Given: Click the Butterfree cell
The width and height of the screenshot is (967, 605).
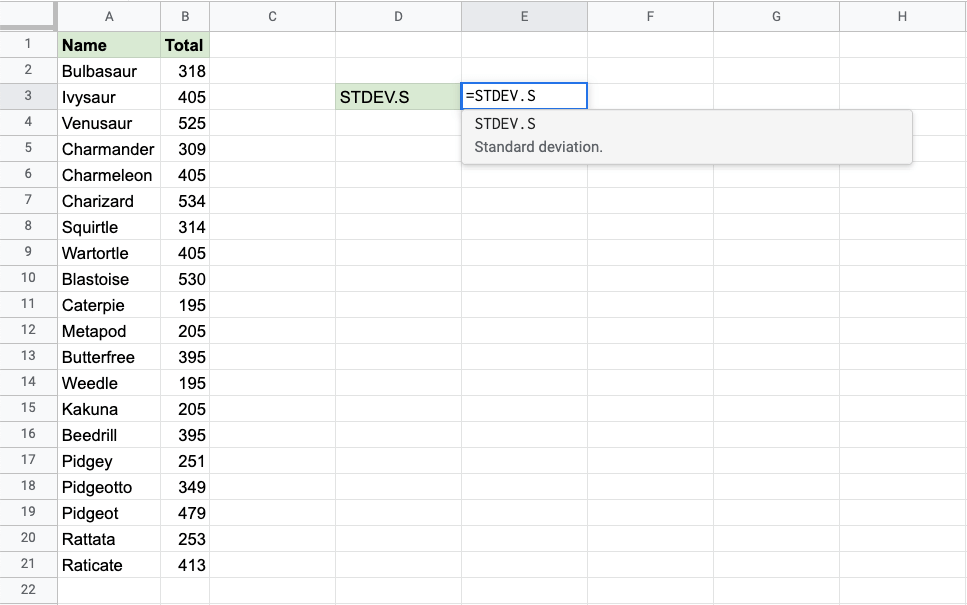Looking at the screenshot, I should (109, 357).
